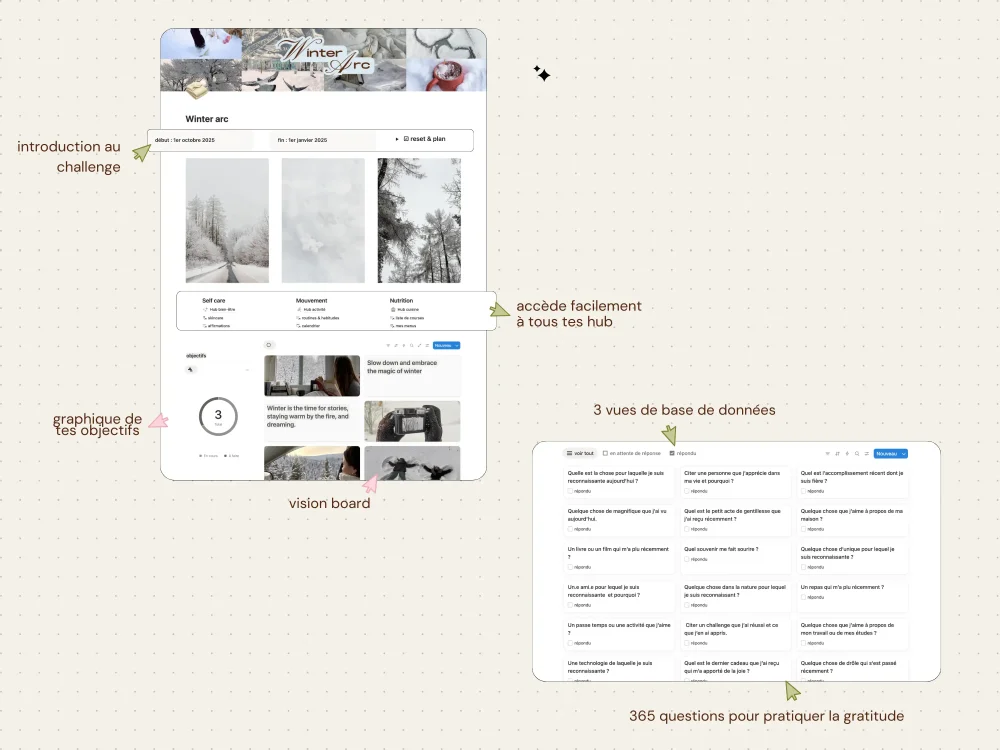Check répondu under 'Citer une personne que j'apprécie'

pos(687,491)
